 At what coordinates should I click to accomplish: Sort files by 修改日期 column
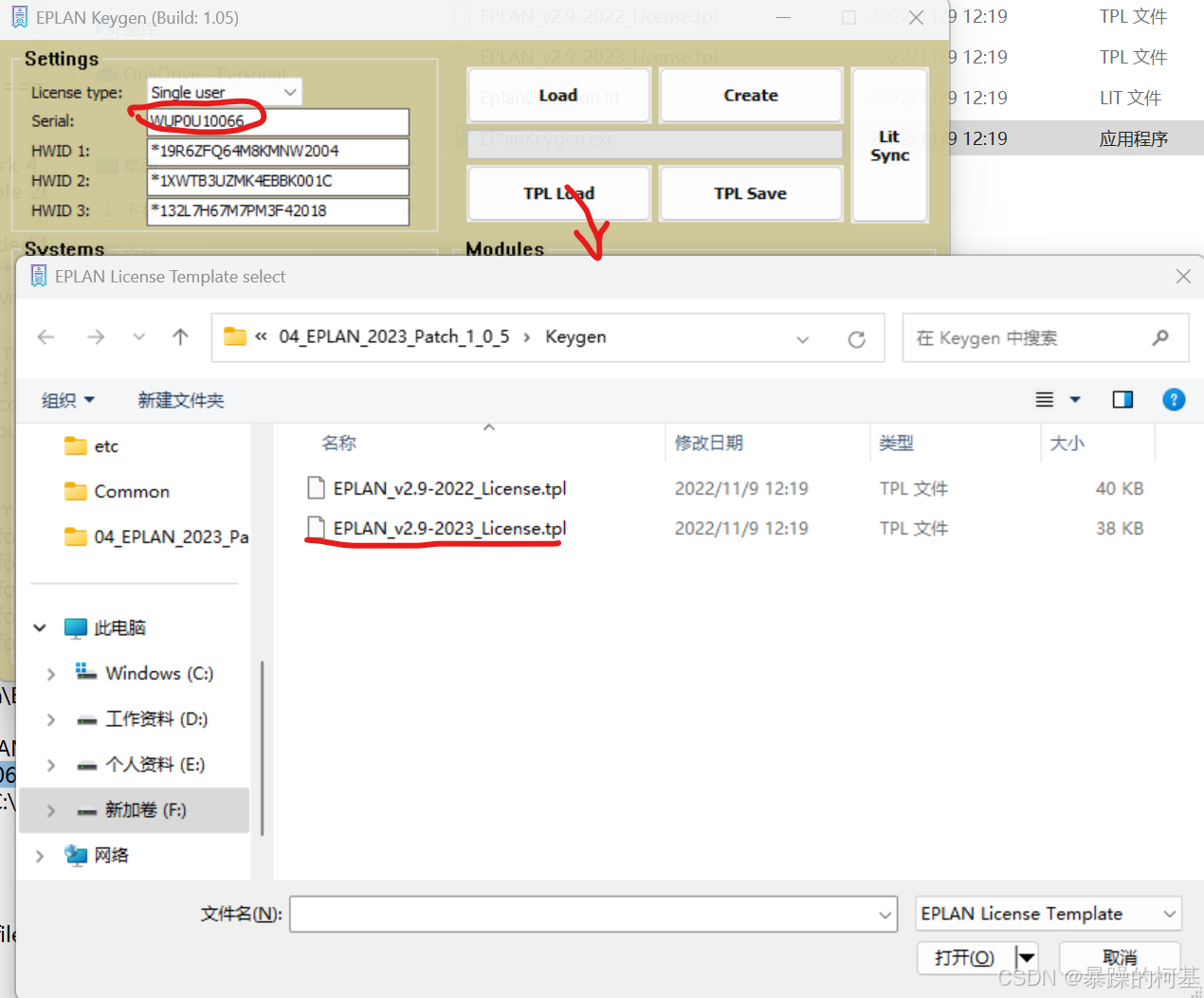[x=708, y=443]
